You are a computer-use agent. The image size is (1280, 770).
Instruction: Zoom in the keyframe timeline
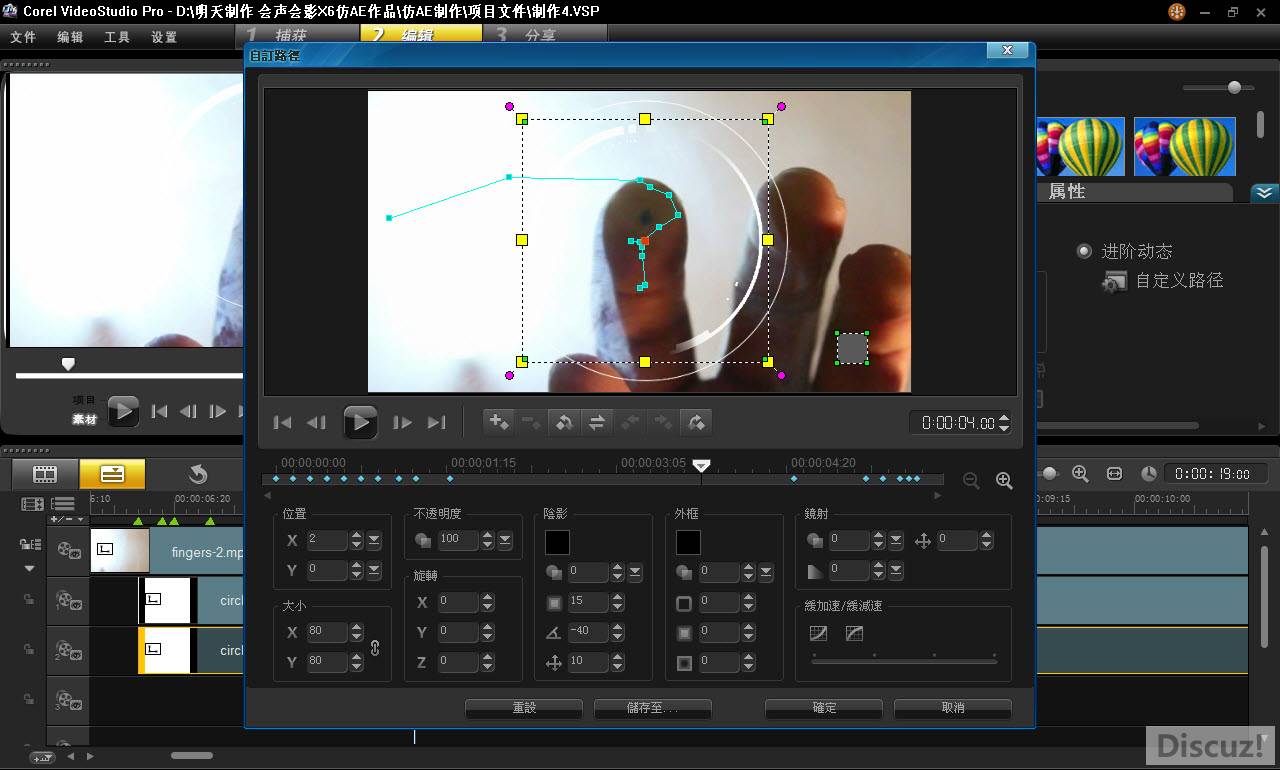[1004, 481]
